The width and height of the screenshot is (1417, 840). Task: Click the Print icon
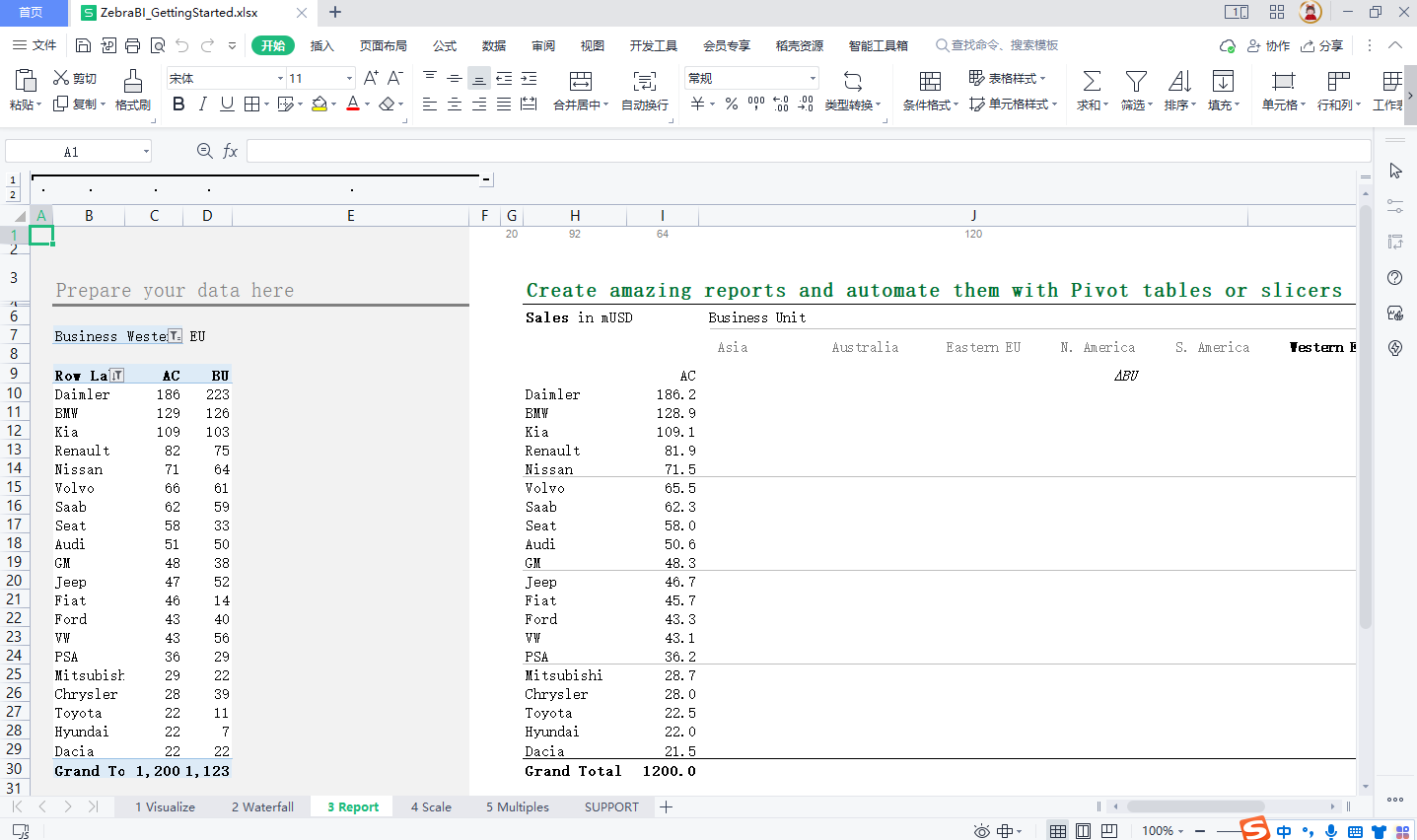point(132,45)
